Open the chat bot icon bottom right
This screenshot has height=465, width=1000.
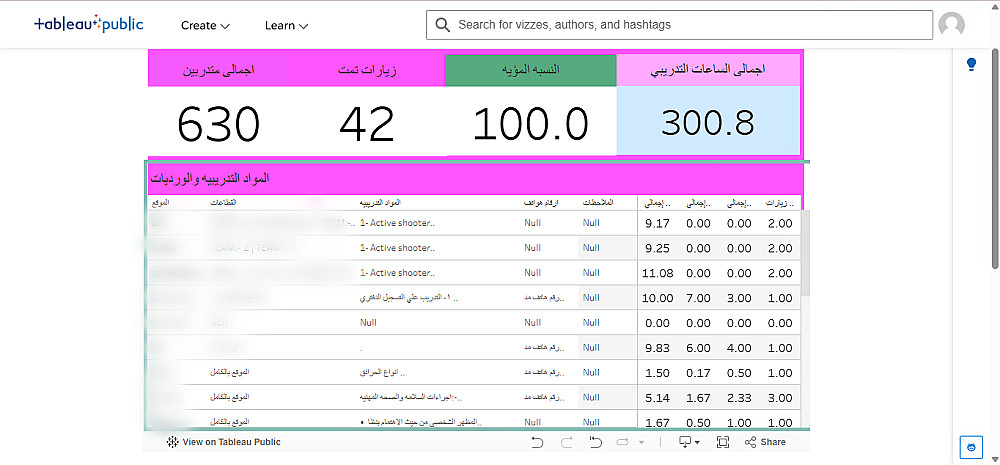click(971, 447)
